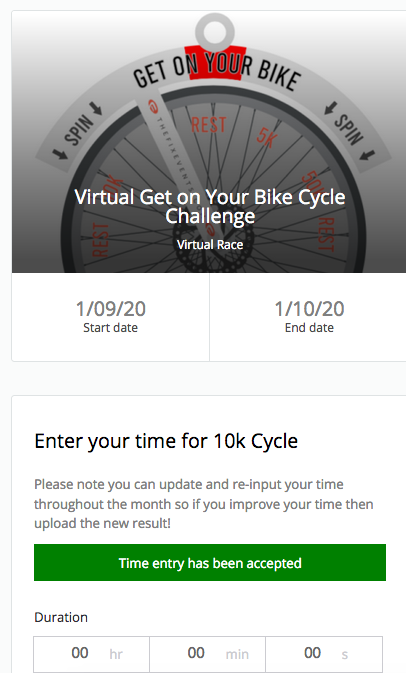
Task: Click the seconds duration input field
Action: [x=324, y=654]
